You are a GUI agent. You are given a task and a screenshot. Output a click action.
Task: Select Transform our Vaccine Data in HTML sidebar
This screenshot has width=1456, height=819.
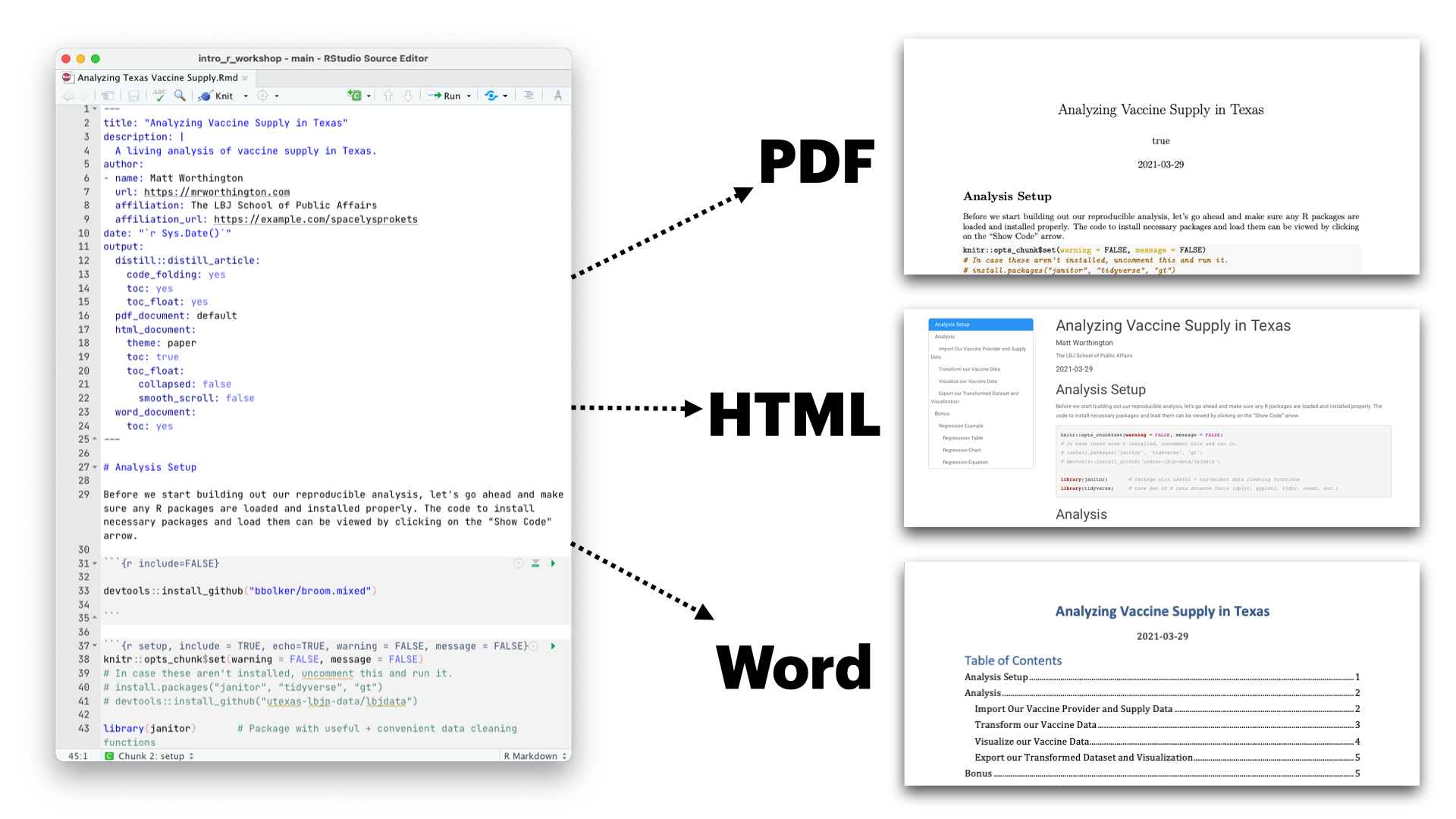(969, 369)
